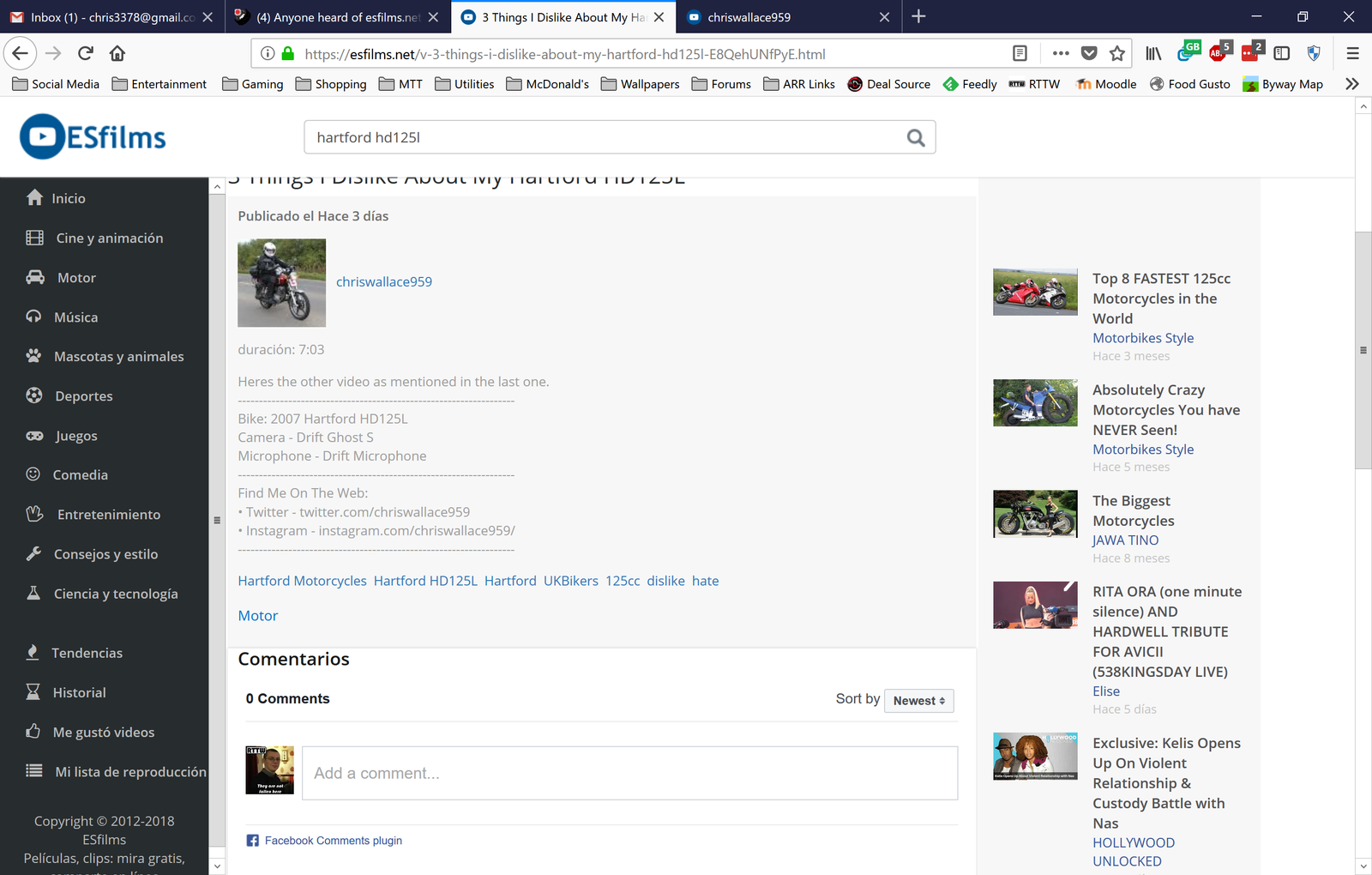Toggle reader view in the address bar

[1020, 53]
